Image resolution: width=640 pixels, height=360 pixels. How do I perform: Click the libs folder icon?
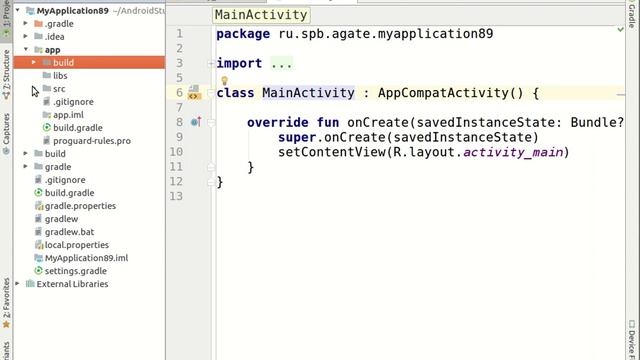[x=47, y=76]
